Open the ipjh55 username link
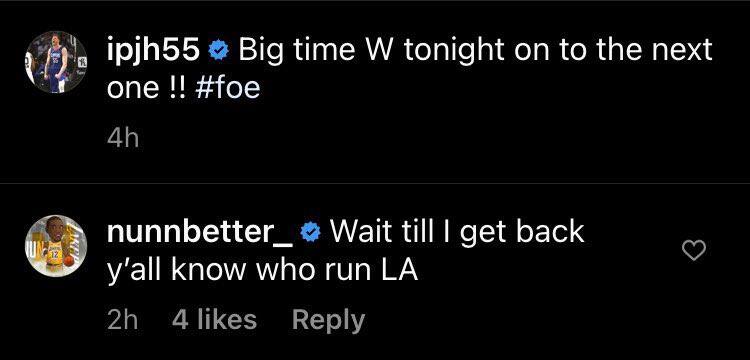 tap(154, 51)
